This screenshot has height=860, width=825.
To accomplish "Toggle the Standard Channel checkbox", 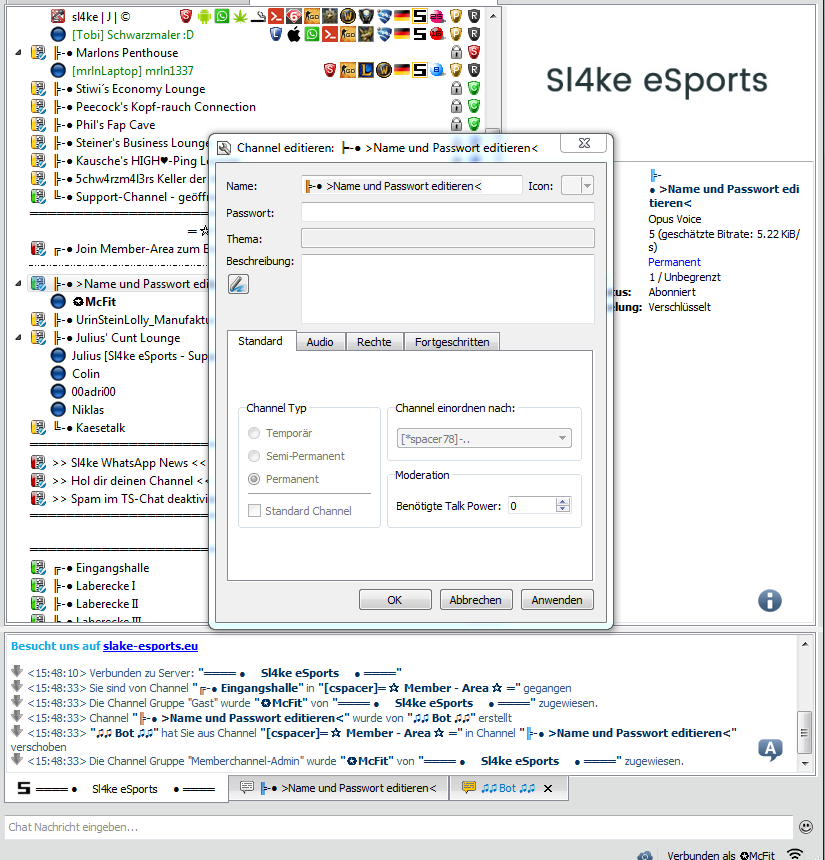I will point(255,511).
